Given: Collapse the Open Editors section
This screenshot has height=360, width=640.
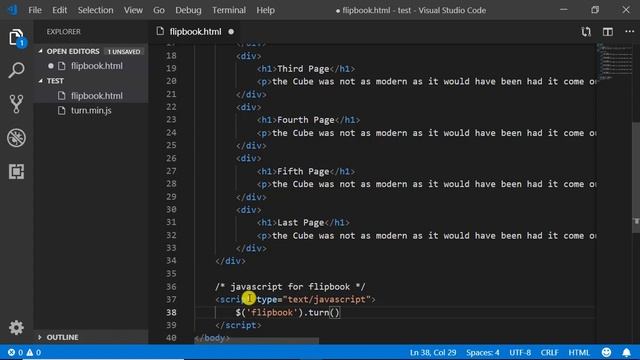Looking at the screenshot, I should coord(40,51).
